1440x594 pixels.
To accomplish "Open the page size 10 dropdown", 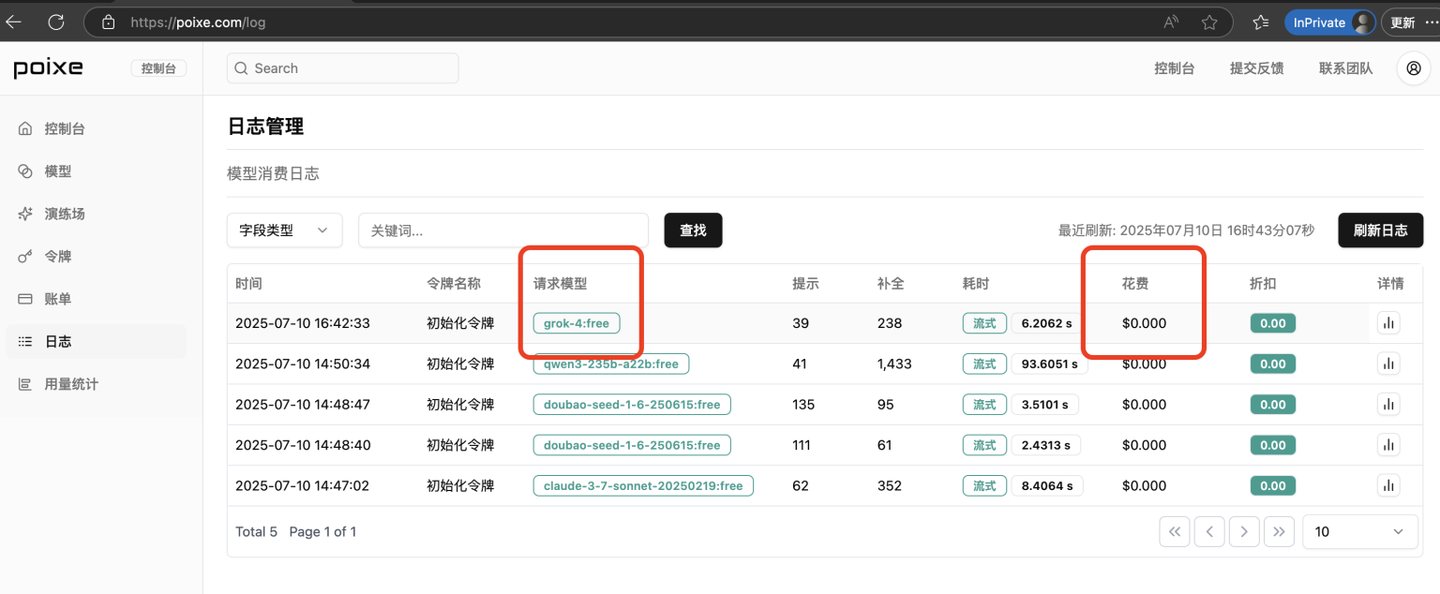I will (1360, 532).
